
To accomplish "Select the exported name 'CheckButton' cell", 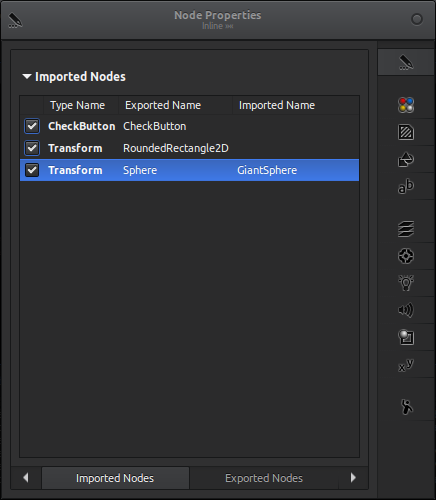I will point(155,126).
